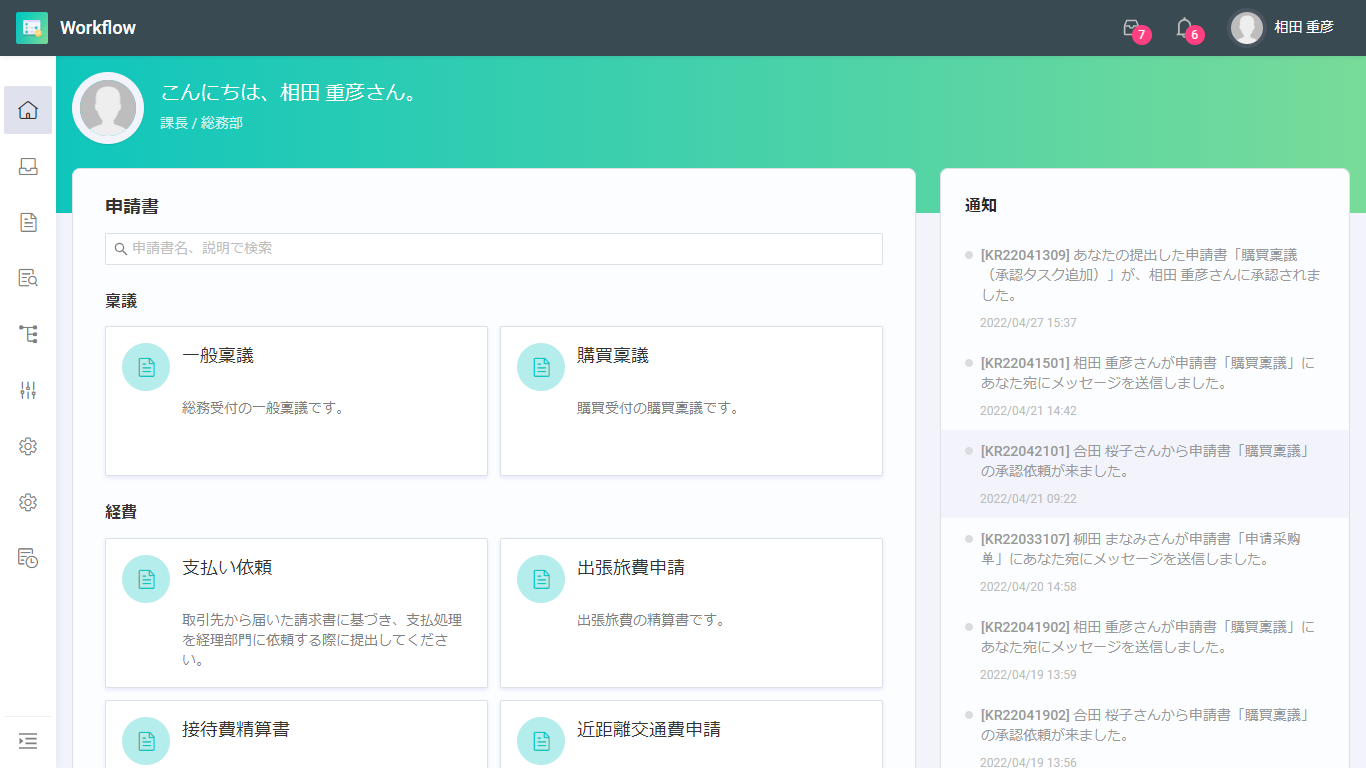The height and width of the screenshot is (768, 1366).
Task: Open the inbox tray icon in the sidebar
Action: coord(28,167)
